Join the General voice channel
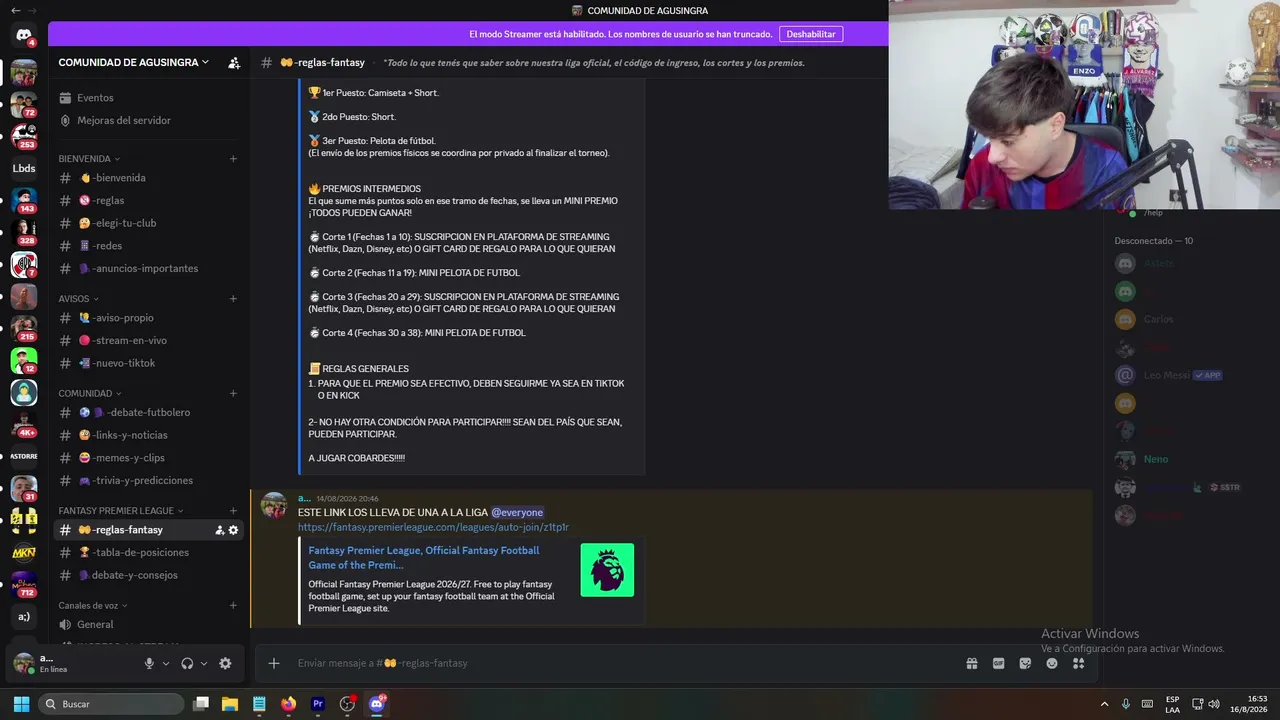Viewport: 1280px width, 720px height. (x=148, y=625)
